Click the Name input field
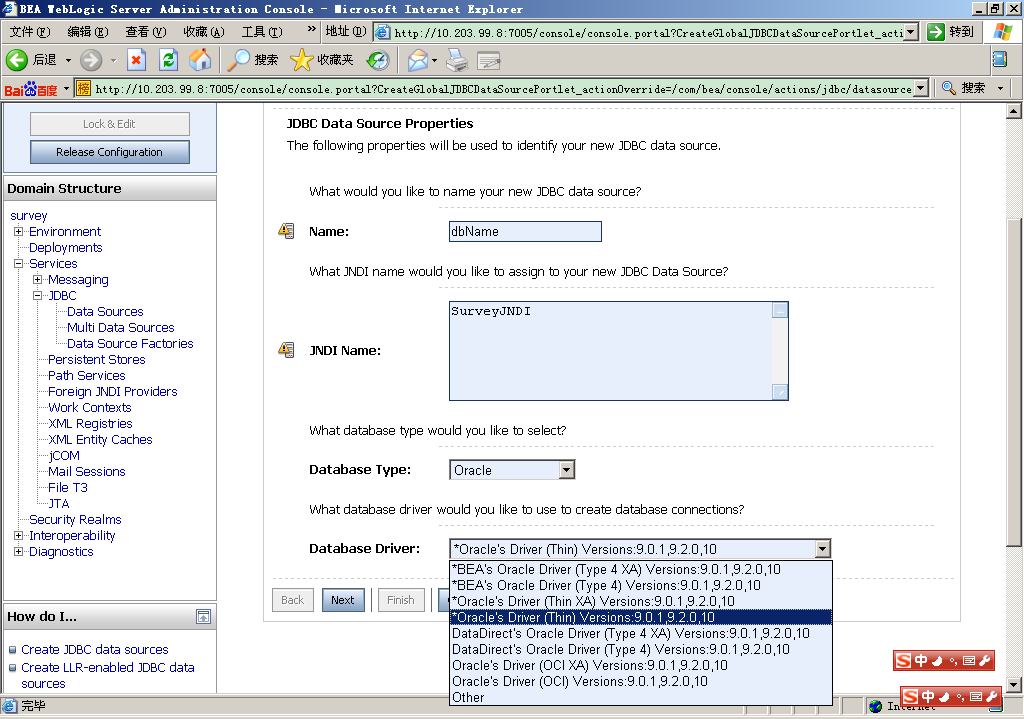Screen dimensions: 1024x719 [525, 231]
